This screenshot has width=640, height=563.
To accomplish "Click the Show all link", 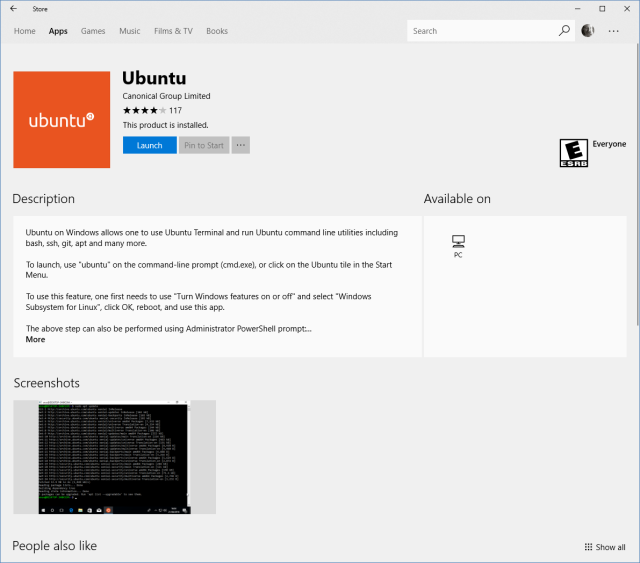I will point(610,547).
